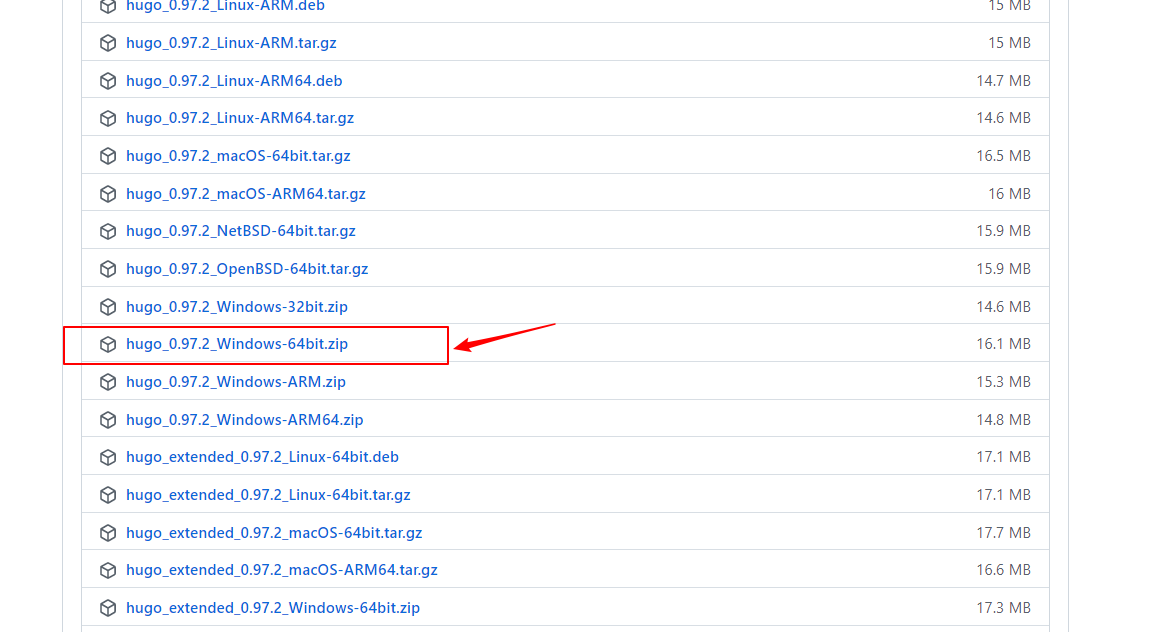Download hugo_extended_0.97.2_Linux-64bit.tar.gz

pyautogui.click(x=268, y=495)
